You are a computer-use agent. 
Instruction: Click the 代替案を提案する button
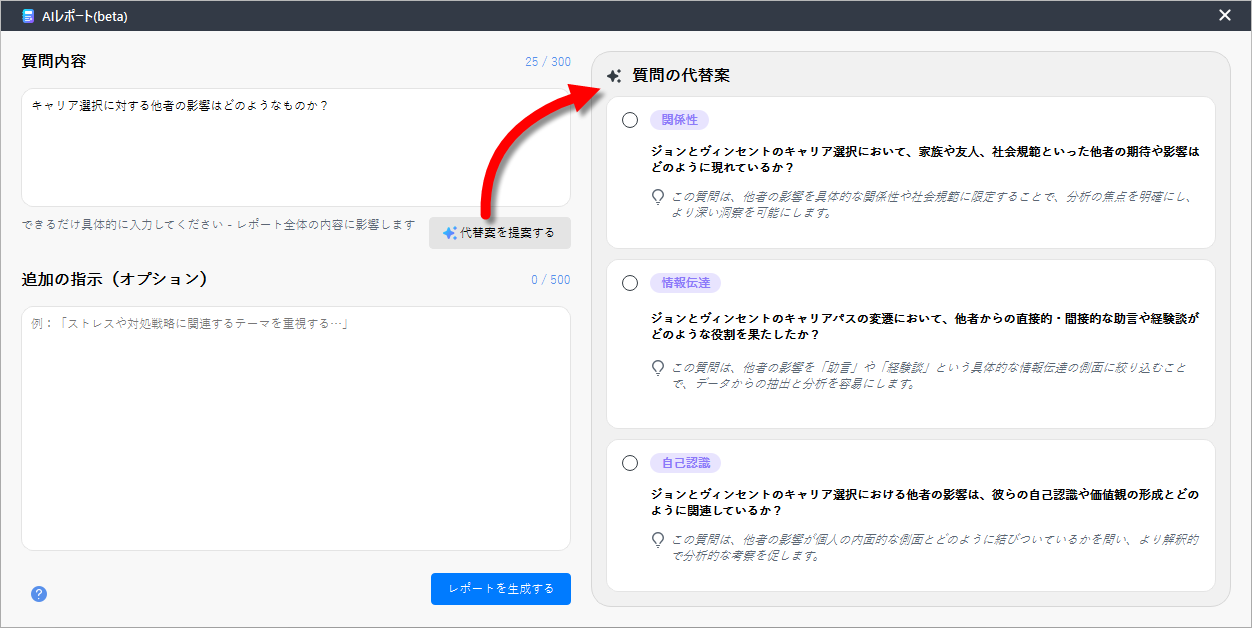(x=499, y=233)
